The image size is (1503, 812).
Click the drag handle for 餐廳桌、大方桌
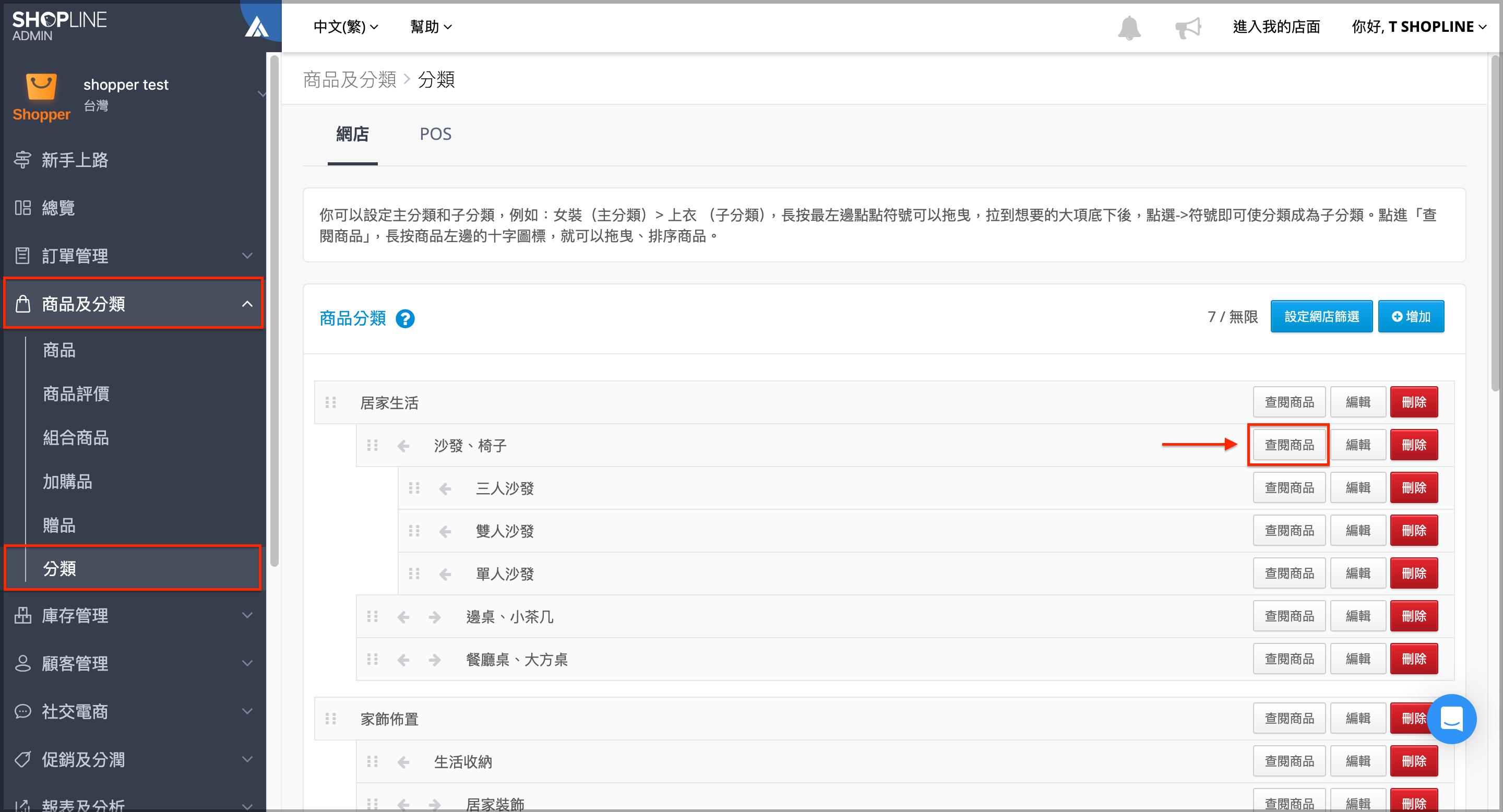[372, 659]
